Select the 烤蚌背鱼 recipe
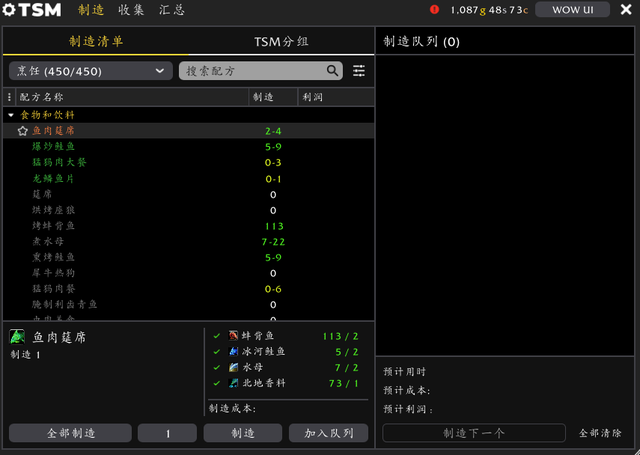Screen dimensions: 640x455 click(189, 226)
